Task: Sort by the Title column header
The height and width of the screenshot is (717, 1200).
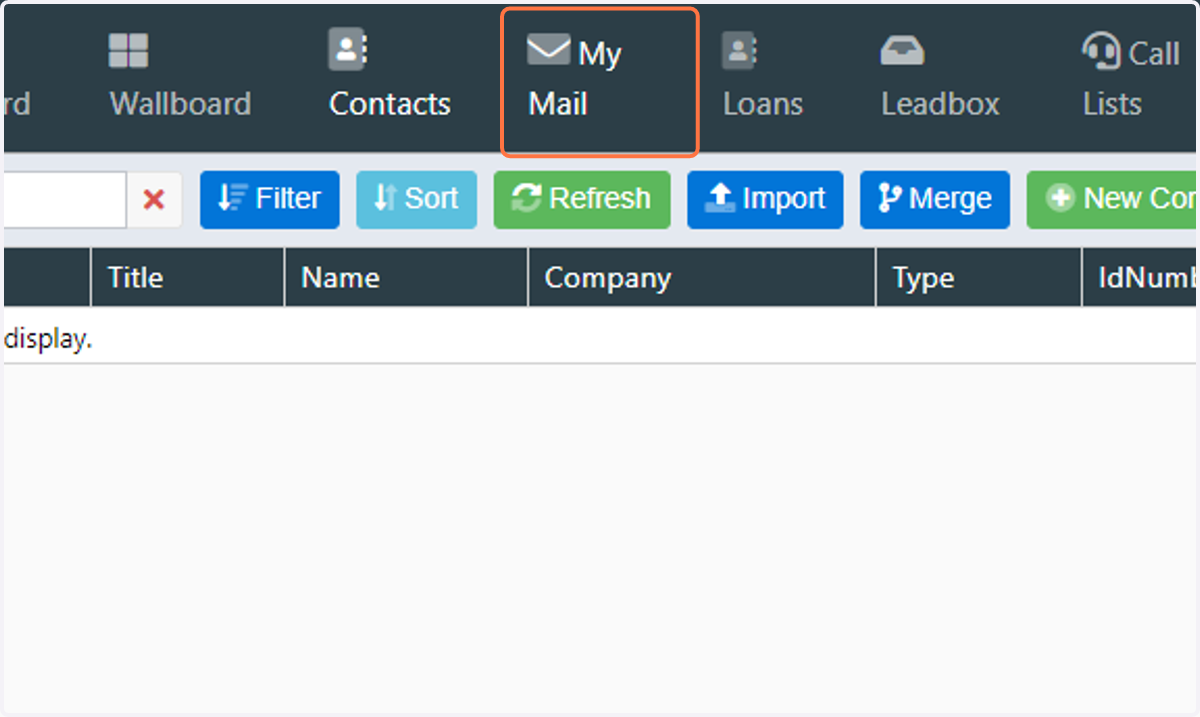Action: click(188, 277)
